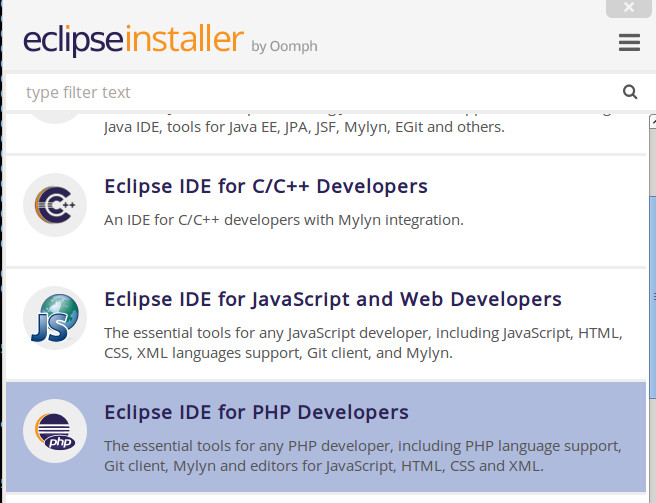Select Eclipse IDE for PHP Developers title

(x=256, y=413)
